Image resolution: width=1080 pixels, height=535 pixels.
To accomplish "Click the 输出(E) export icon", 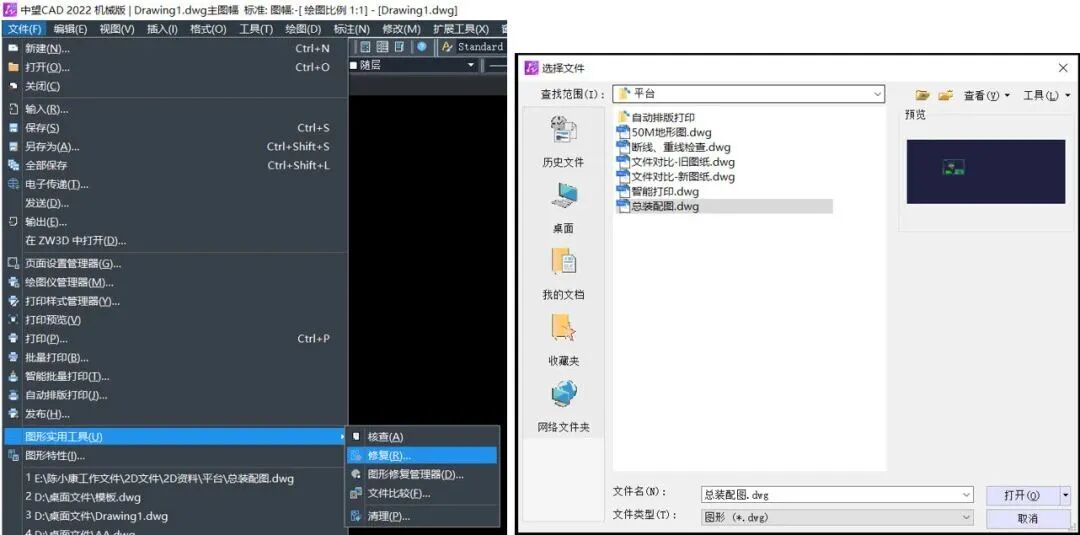I will point(13,222).
